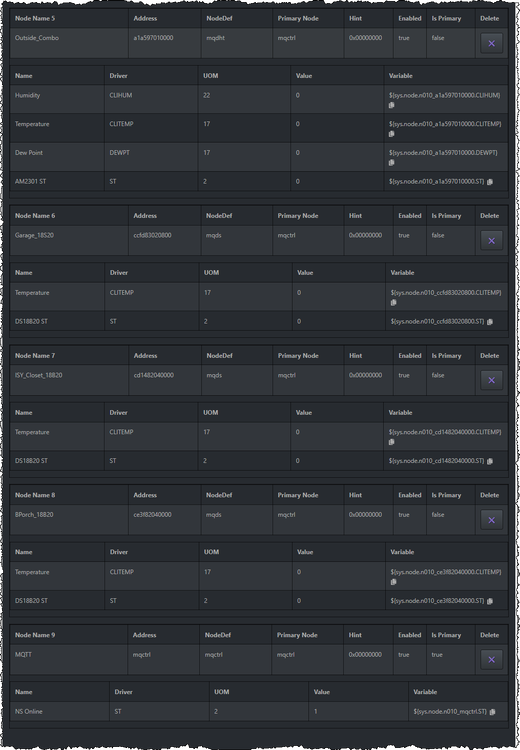This screenshot has width=520, height=750.
Task: Copy the Outside_Combo Dew Point variable
Action: coord(391,163)
